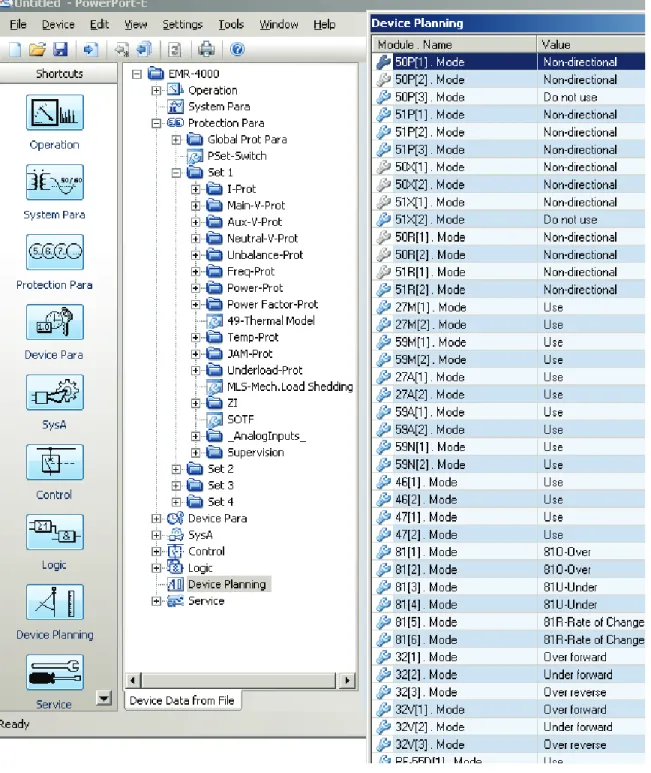The height and width of the screenshot is (773, 651).
Task: Select MLS-Mech.Load Shedding tree item
Action: 290,387
